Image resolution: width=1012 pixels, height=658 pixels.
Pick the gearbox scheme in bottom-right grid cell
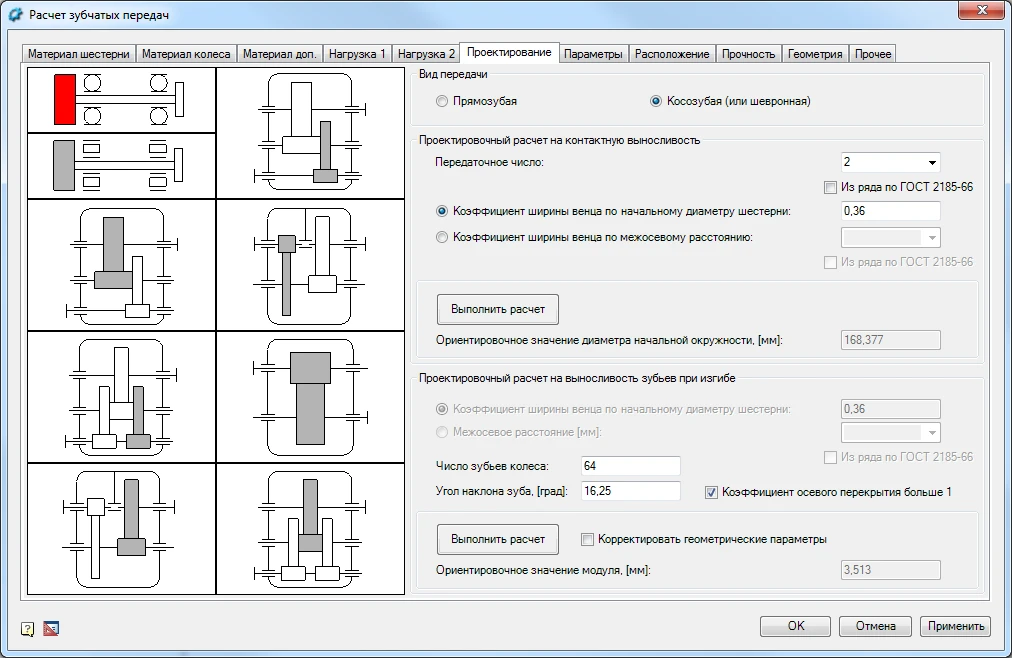click(310, 530)
